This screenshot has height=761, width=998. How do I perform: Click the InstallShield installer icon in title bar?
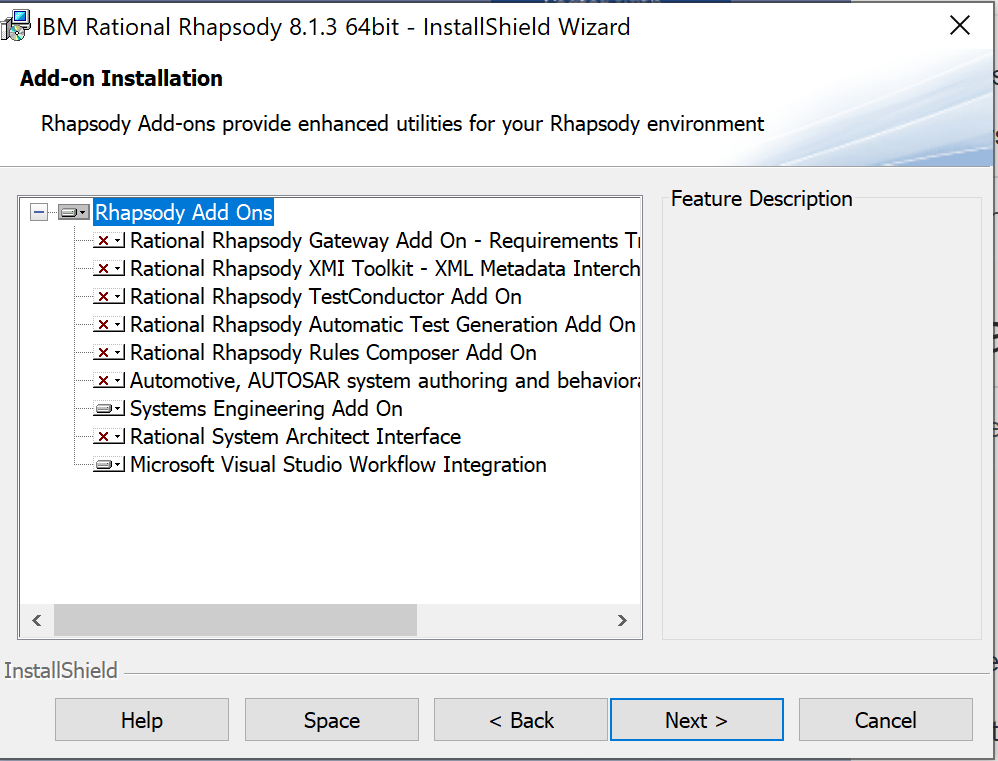coord(16,26)
